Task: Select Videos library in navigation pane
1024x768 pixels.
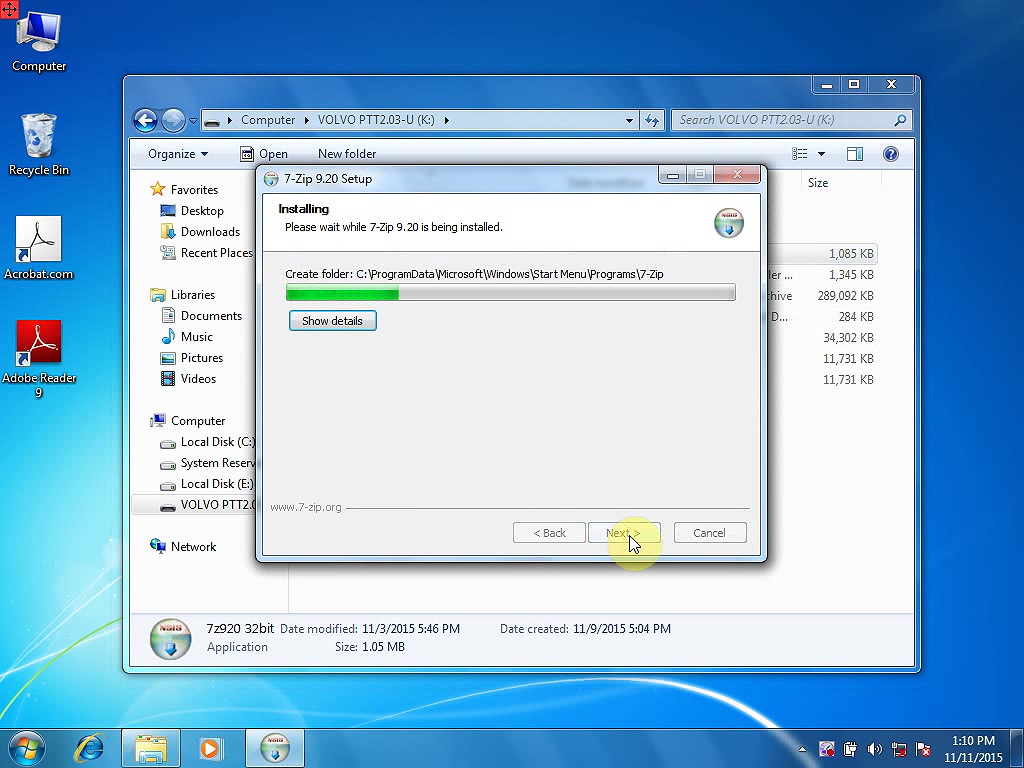Action: (188, 379)
